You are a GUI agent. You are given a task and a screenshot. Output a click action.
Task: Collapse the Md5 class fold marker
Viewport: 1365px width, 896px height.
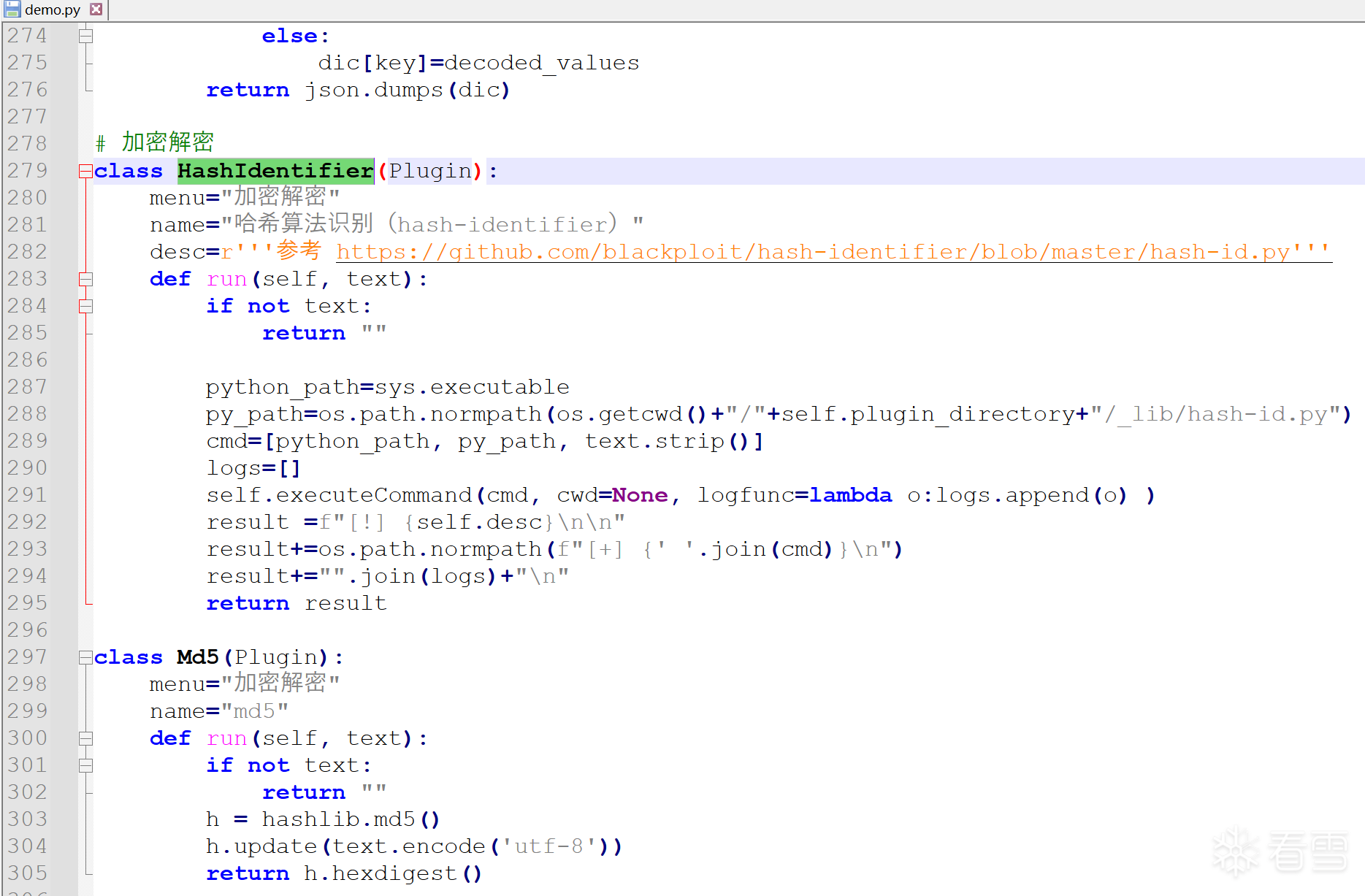(x=86, y=657)
